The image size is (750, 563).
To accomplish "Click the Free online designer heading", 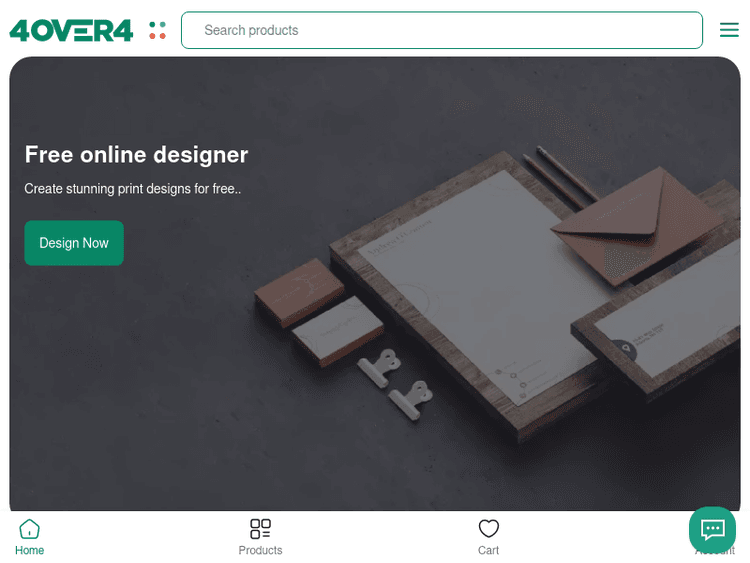I will pyautogui.click(x=136, y=154).
